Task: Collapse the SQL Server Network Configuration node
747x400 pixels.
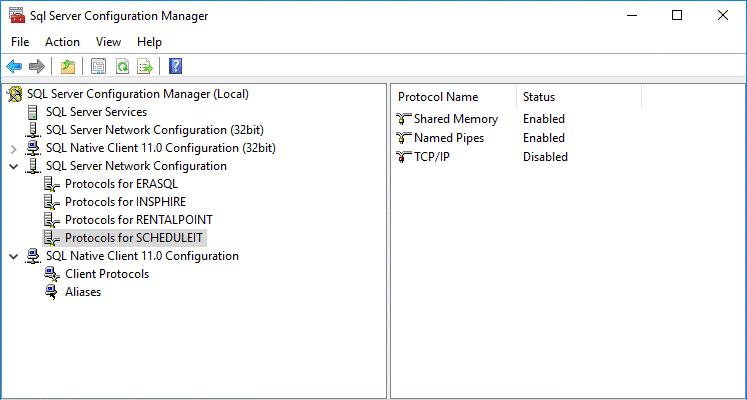Action: coord(14,166)
